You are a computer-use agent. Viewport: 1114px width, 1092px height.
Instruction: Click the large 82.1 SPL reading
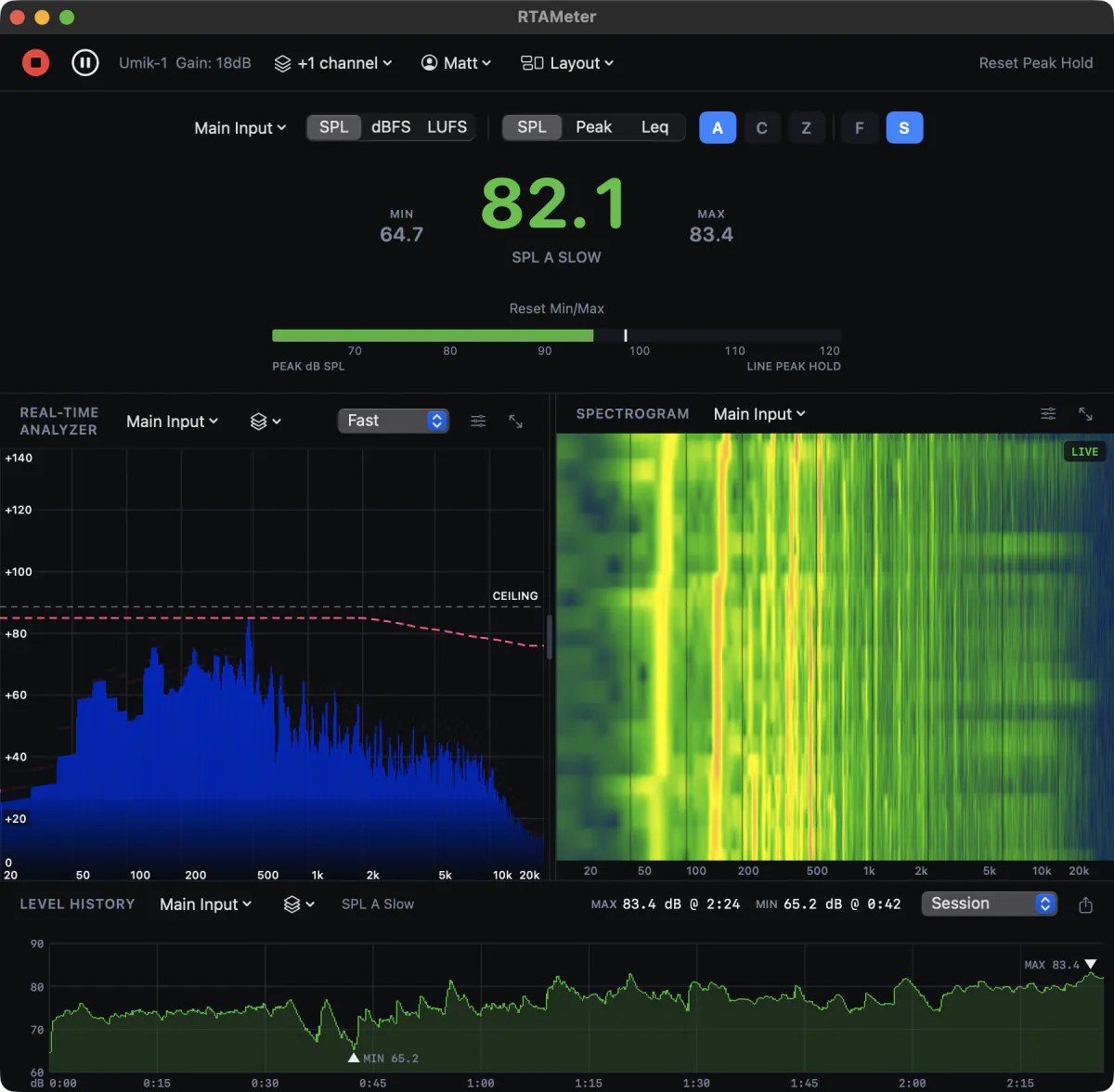click(554, 204)
